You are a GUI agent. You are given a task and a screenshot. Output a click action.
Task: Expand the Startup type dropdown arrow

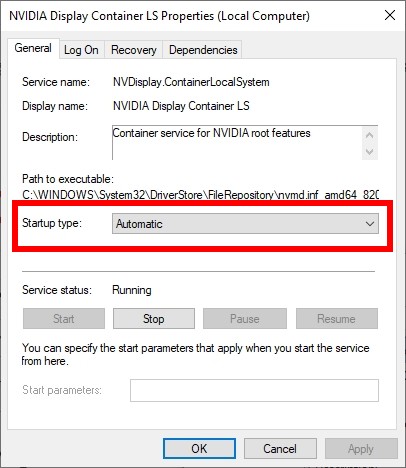coord(370,224)
